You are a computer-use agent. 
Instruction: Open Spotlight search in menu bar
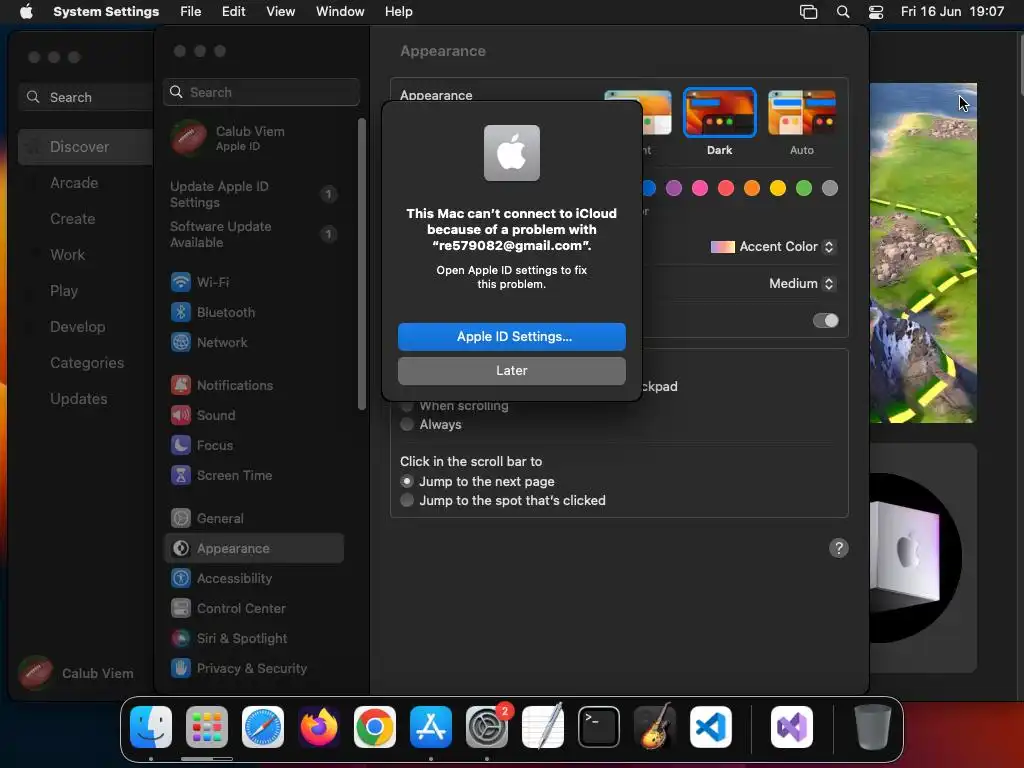point(843,12)
